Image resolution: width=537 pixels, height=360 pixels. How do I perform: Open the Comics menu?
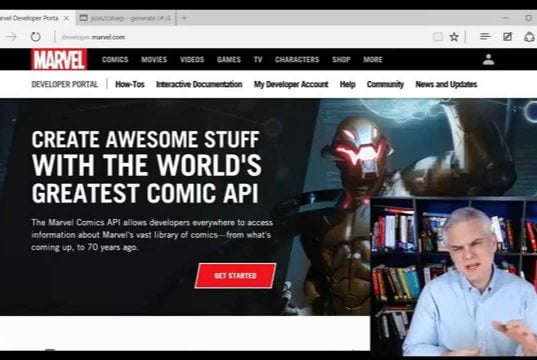115,60
